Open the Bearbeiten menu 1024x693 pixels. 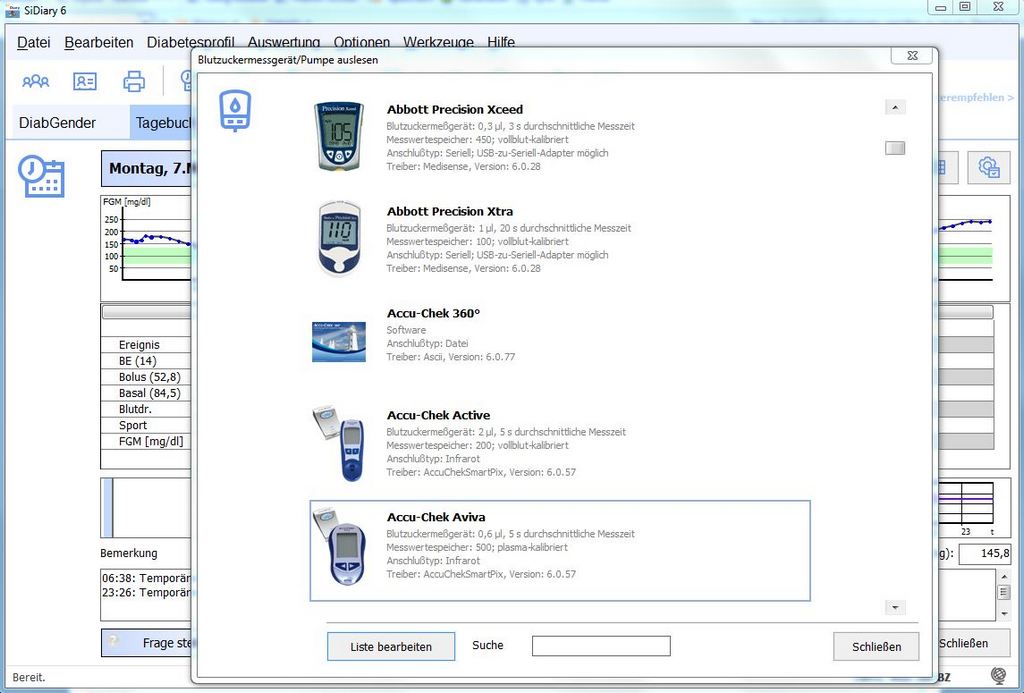tap(99, 42)
